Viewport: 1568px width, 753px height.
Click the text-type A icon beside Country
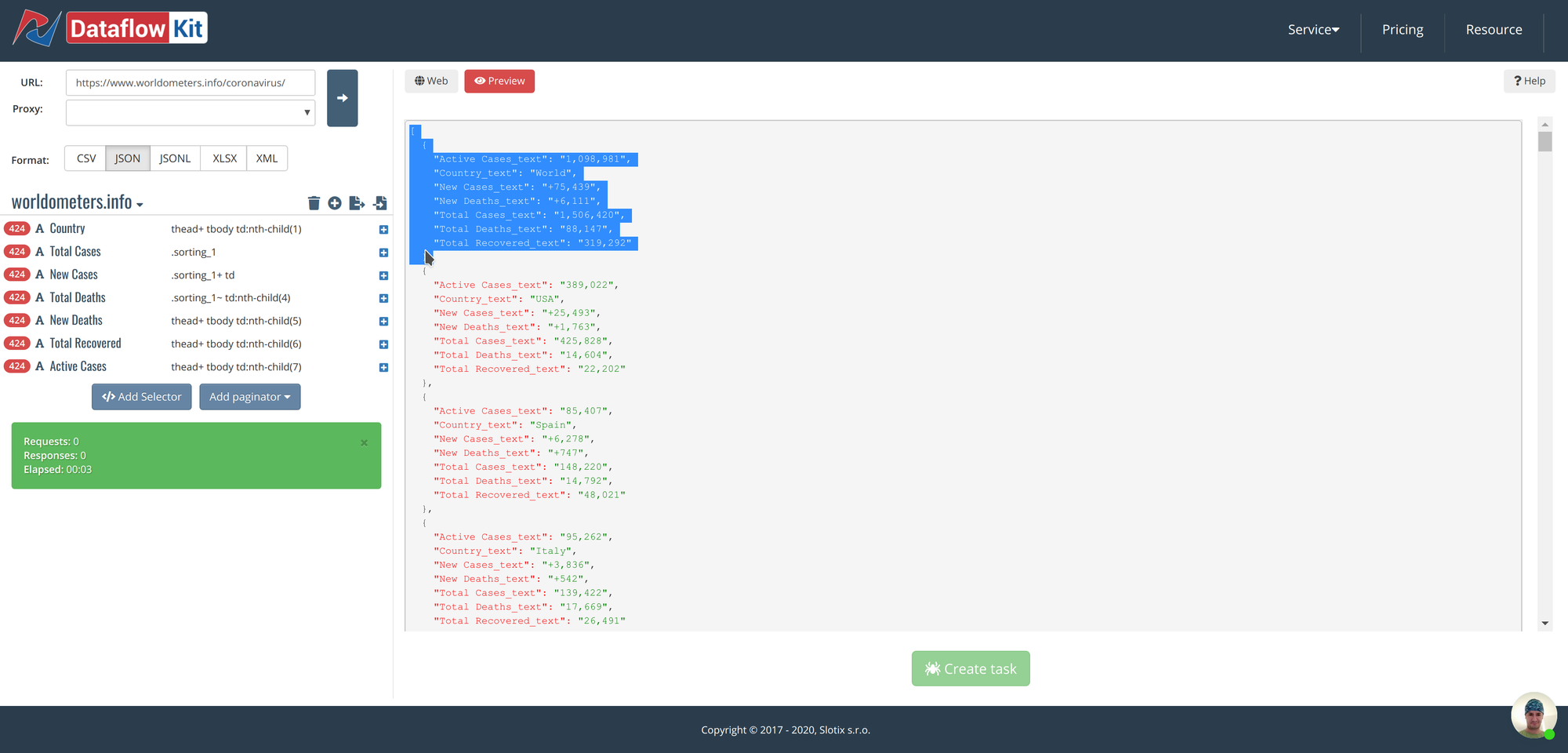40,229
